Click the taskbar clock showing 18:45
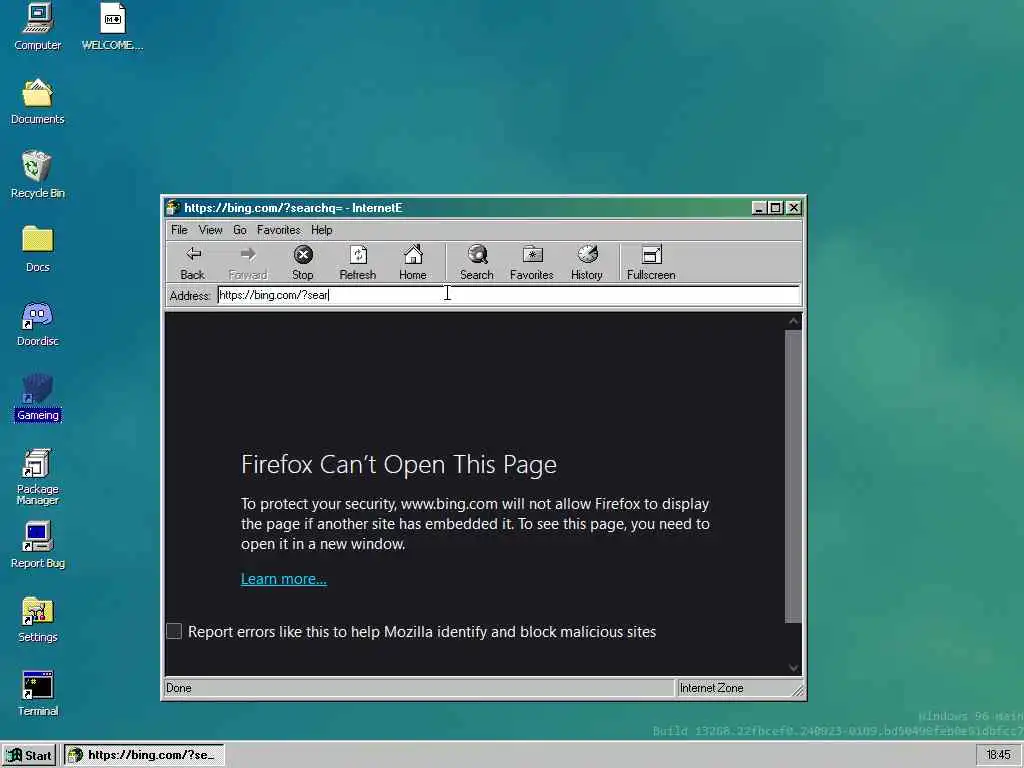Image resolution: width=1024 pixels, height=768 pixels. [998, 756]
